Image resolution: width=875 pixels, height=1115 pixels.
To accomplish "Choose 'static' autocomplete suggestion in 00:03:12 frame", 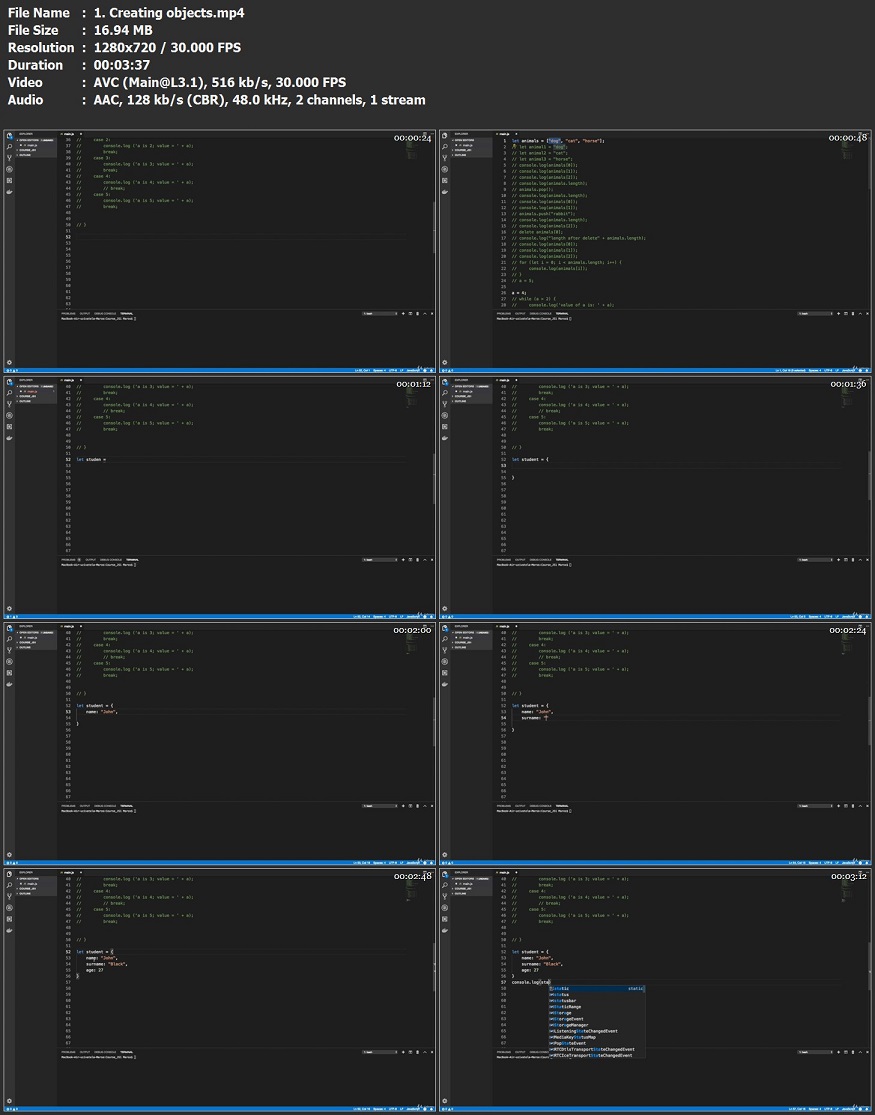I will 596,988.
